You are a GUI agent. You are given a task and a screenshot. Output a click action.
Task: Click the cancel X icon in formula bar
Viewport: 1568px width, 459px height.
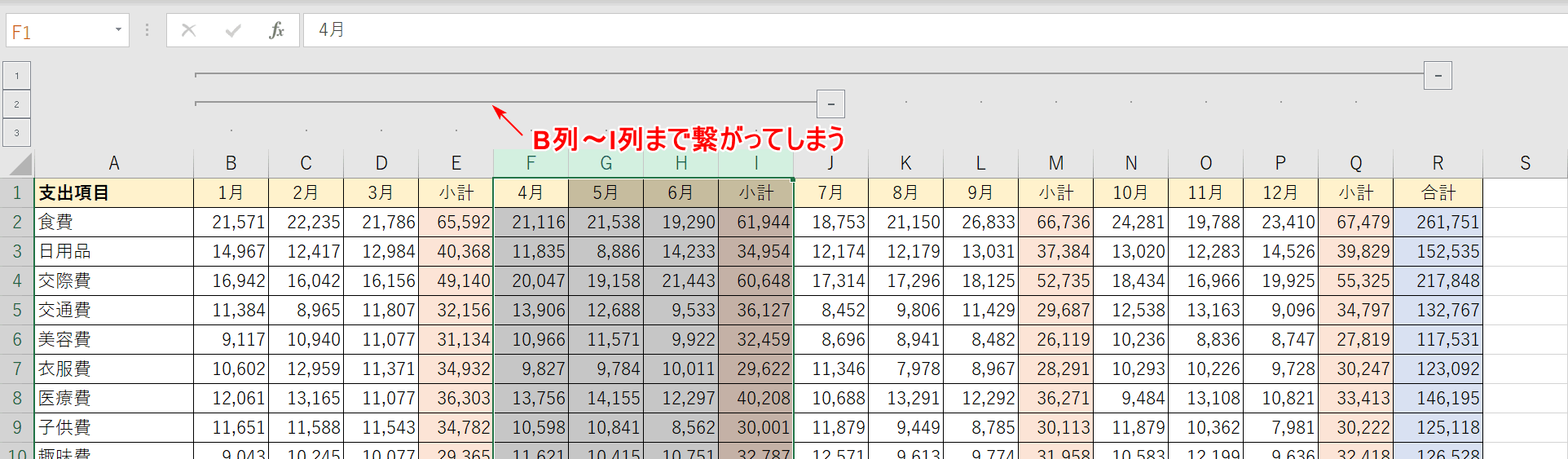coord(188,30)
